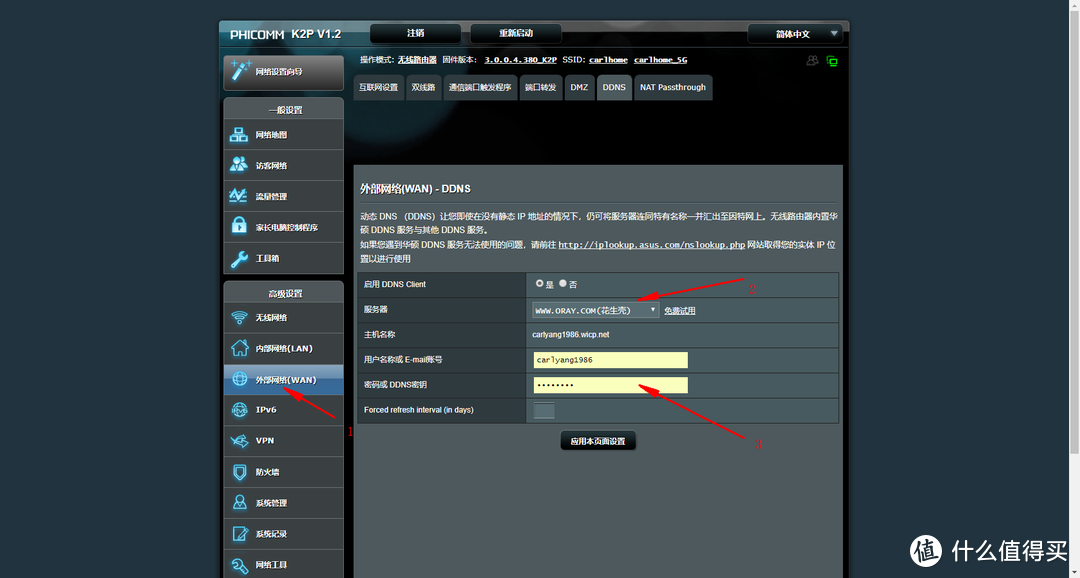Focus the Forced refresh interval field

click(x=544, y=411)
